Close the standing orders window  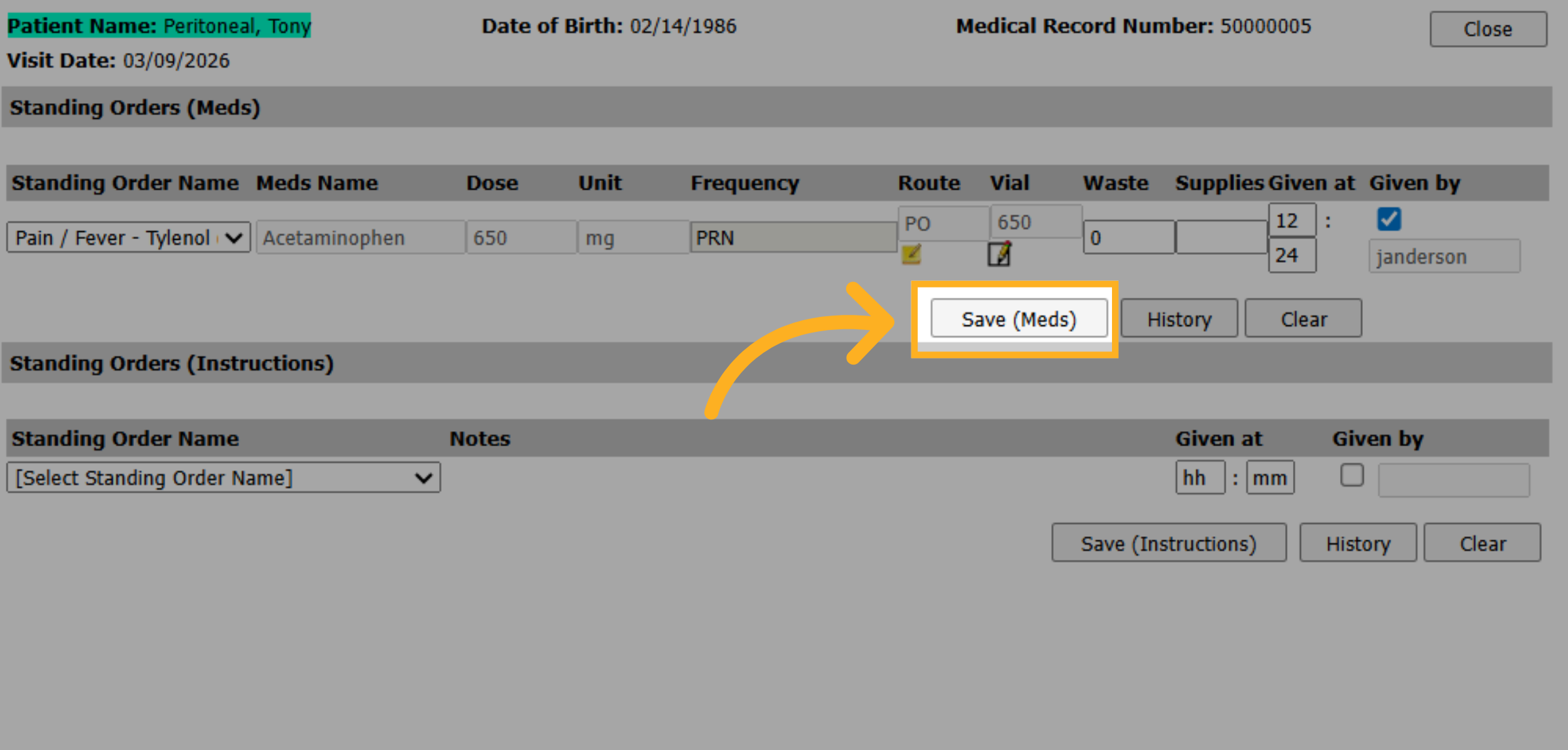1488,29
